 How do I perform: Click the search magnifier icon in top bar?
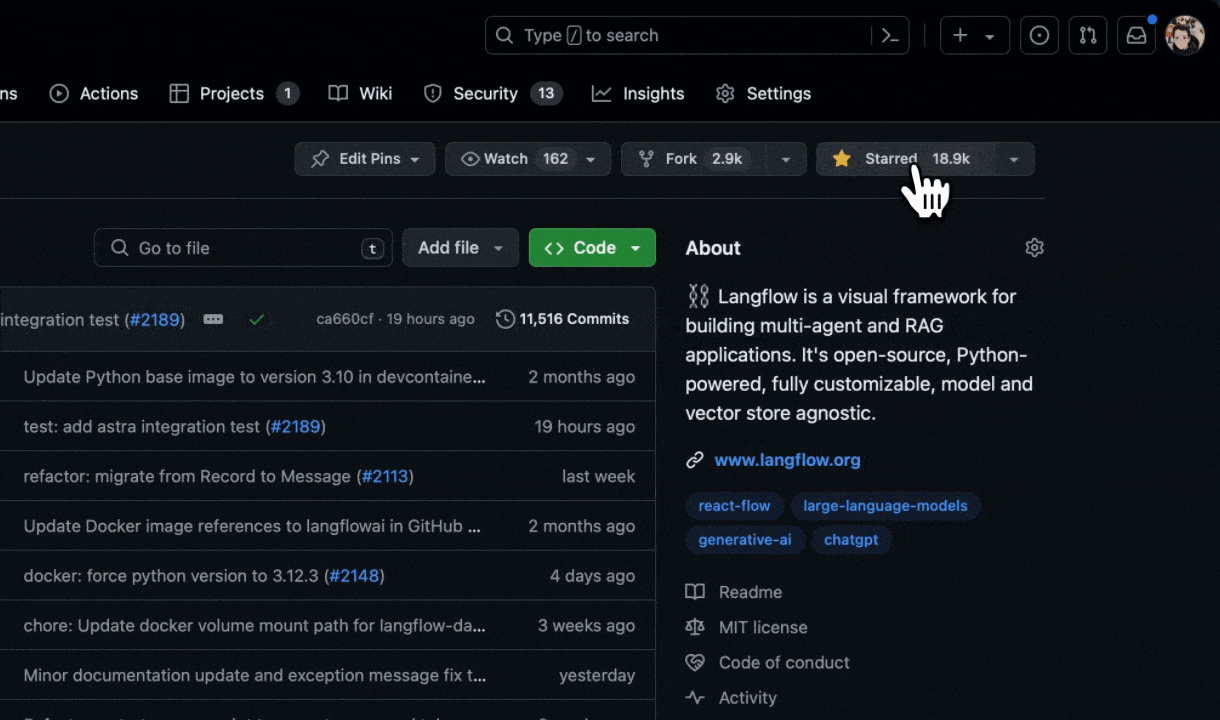click(x=505, y=35)
